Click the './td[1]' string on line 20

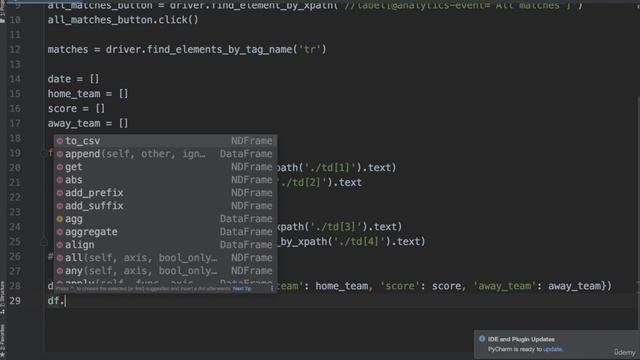[331, 168]
